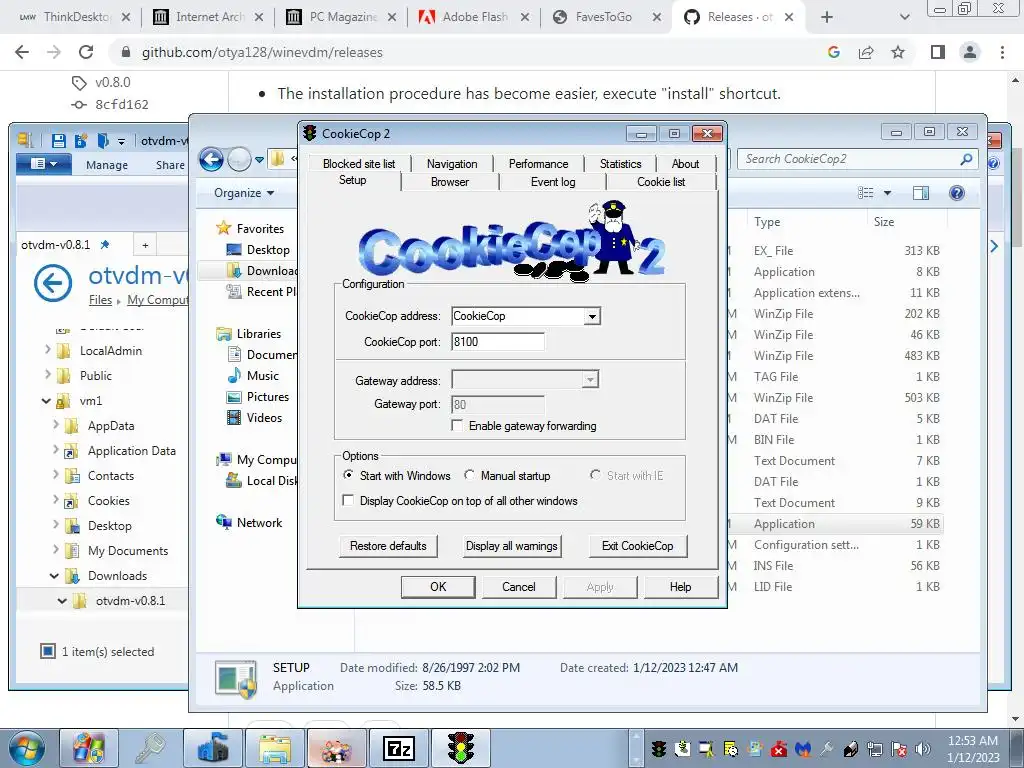Click circular back arrow in otvdm pane
The height and width of the screenshot is (768, 1024).
(53, 283)
